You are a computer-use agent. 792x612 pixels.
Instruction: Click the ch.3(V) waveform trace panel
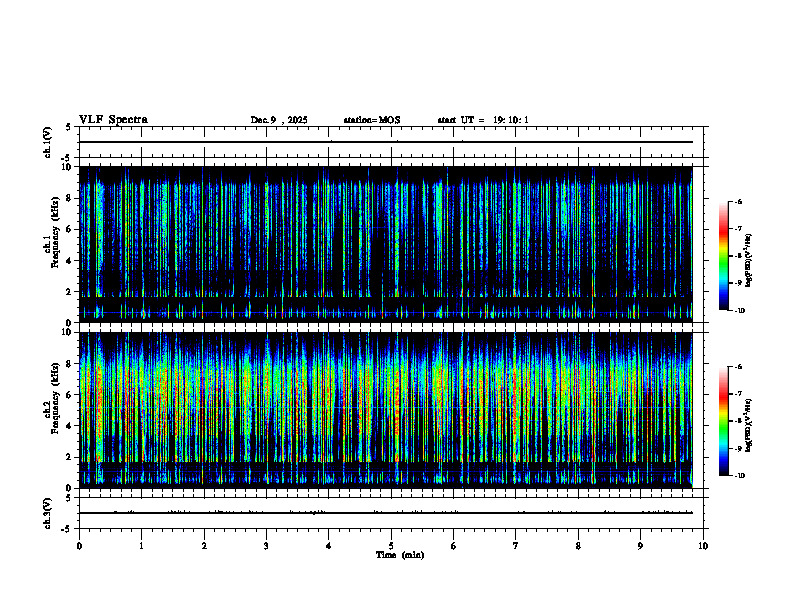pos(391,513)
